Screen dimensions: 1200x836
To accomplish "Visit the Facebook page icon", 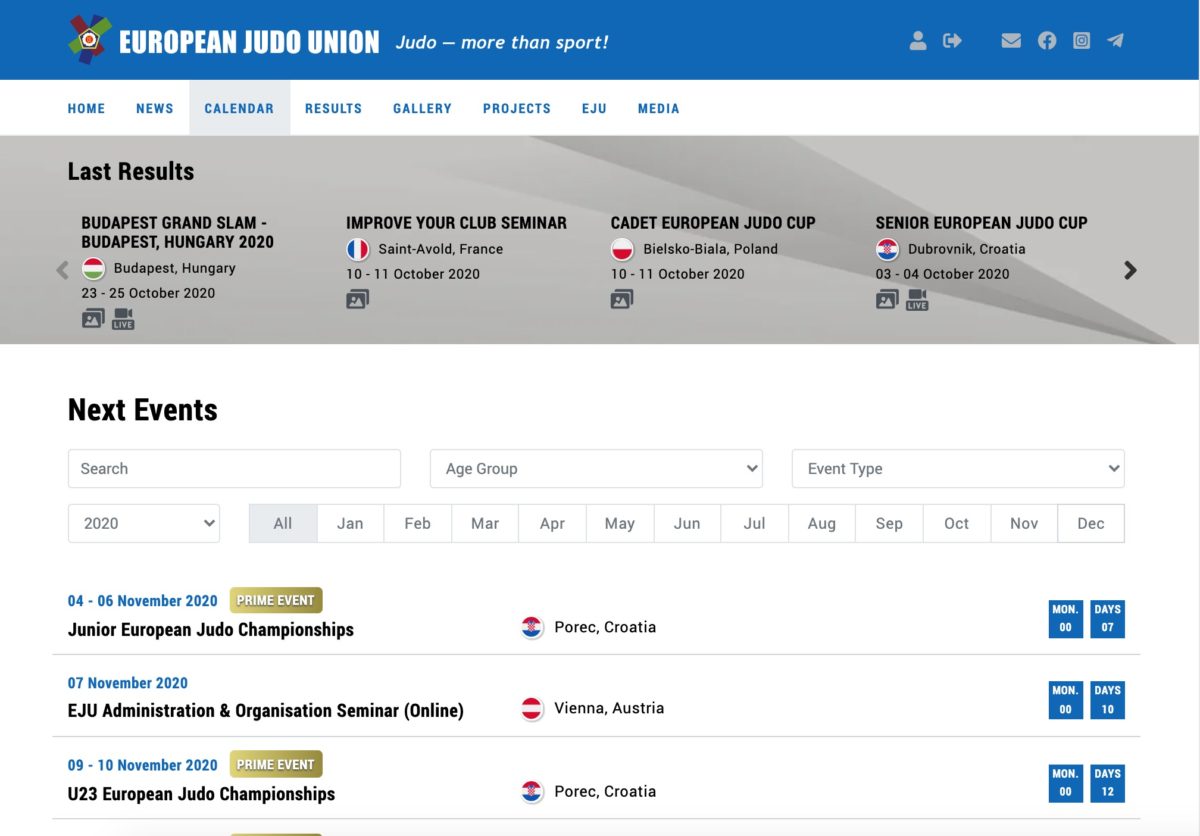I will (1046, 41).
